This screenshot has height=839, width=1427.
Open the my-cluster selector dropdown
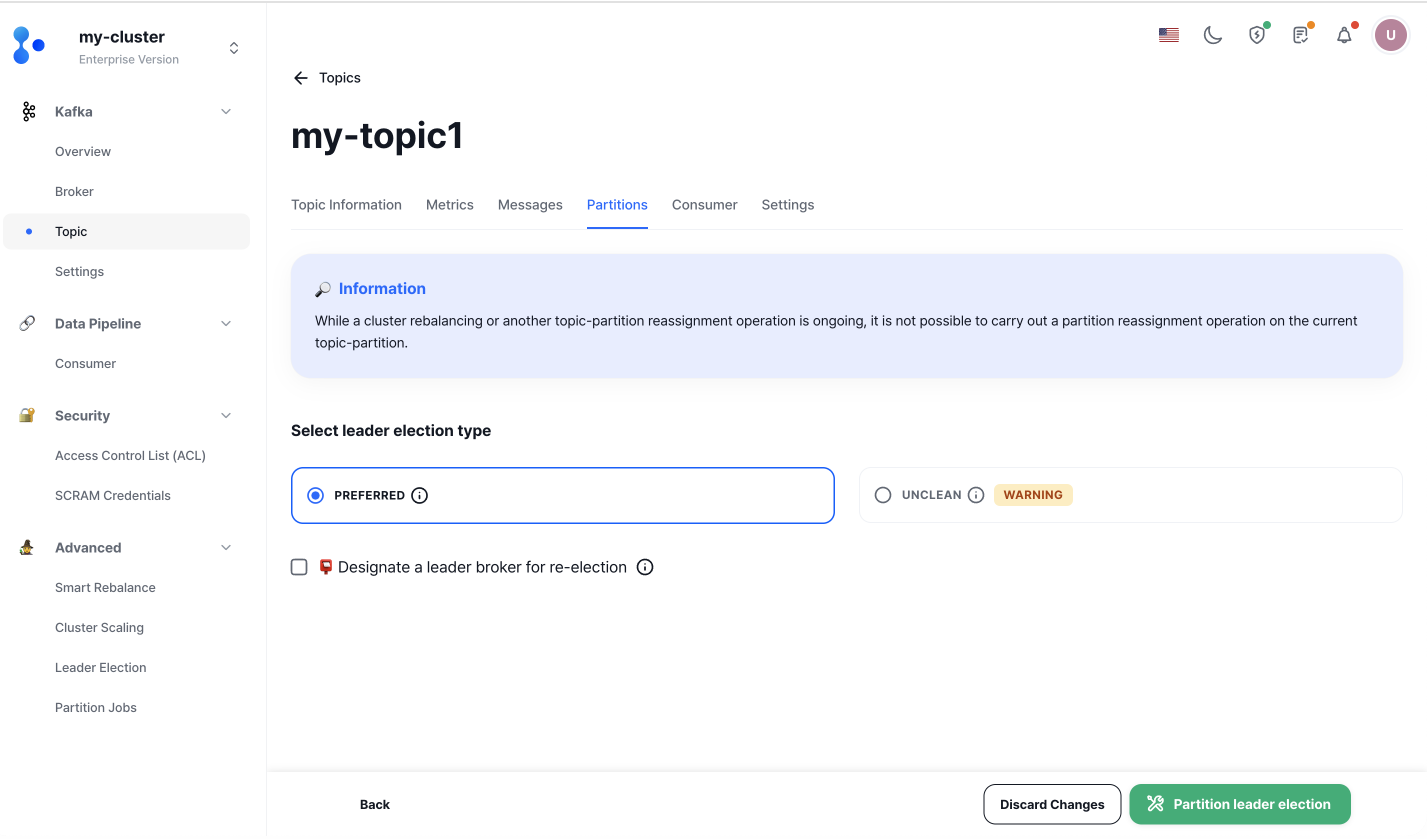(233, 48)
